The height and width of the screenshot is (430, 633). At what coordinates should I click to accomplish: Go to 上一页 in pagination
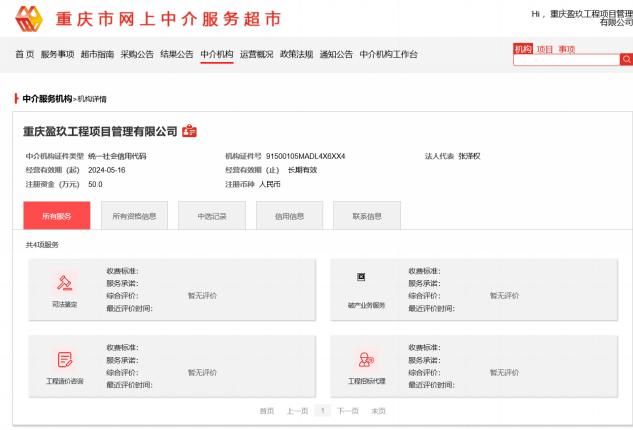click(x=298, y=411)
